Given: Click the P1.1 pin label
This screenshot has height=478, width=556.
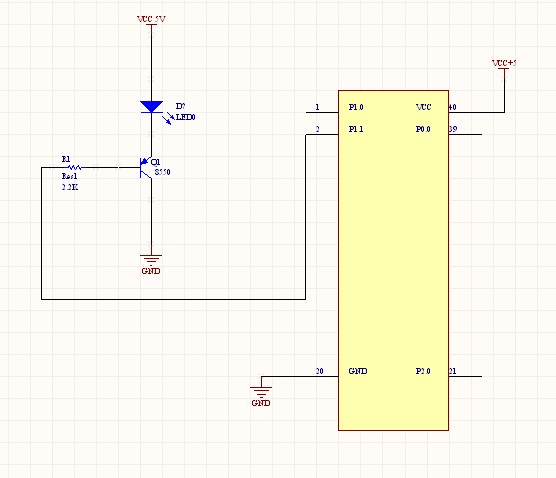Looking at the screenshot, I should [356, 129].
